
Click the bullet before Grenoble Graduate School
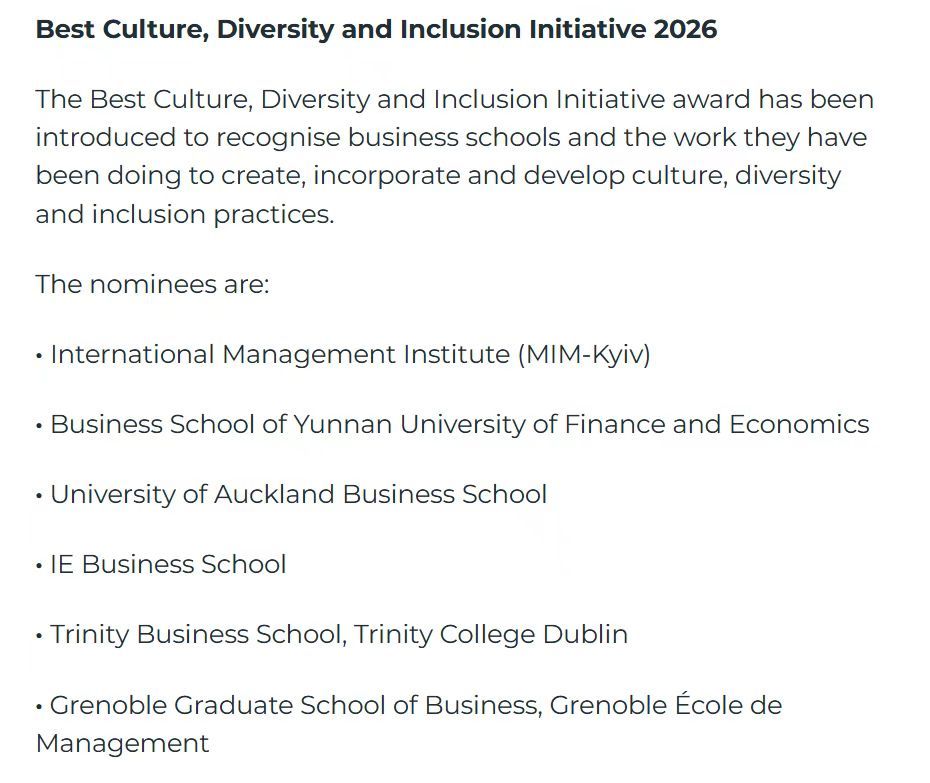click(39, 706)
